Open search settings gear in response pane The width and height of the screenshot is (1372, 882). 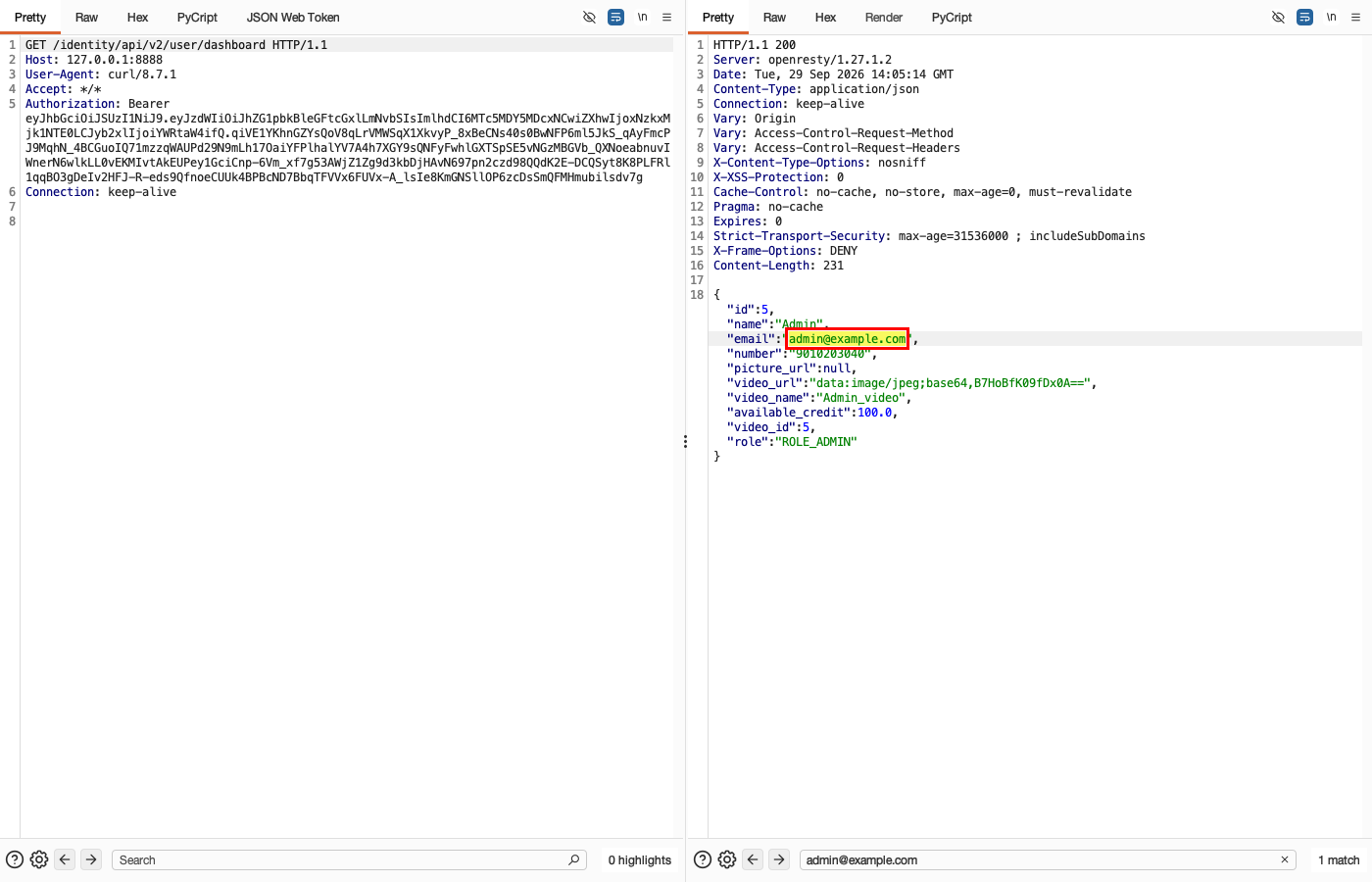pos(727,859)
